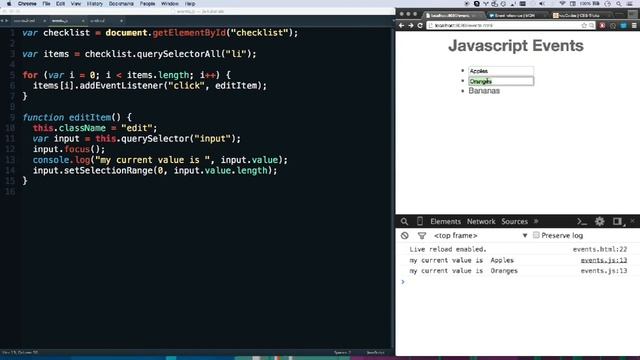The image size is (640, 360).
Task: Open the View menu
Action: coord(76,4)
